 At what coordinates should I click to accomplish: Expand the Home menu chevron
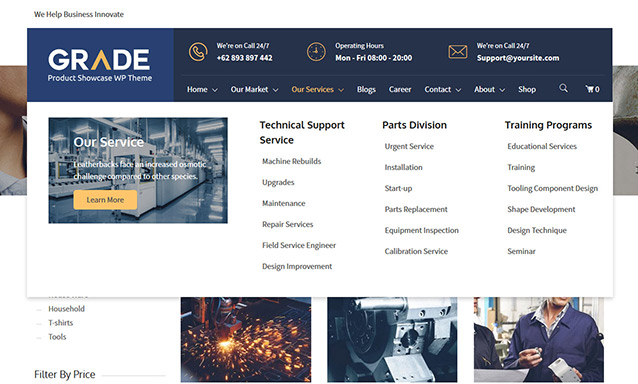[215, 90]
